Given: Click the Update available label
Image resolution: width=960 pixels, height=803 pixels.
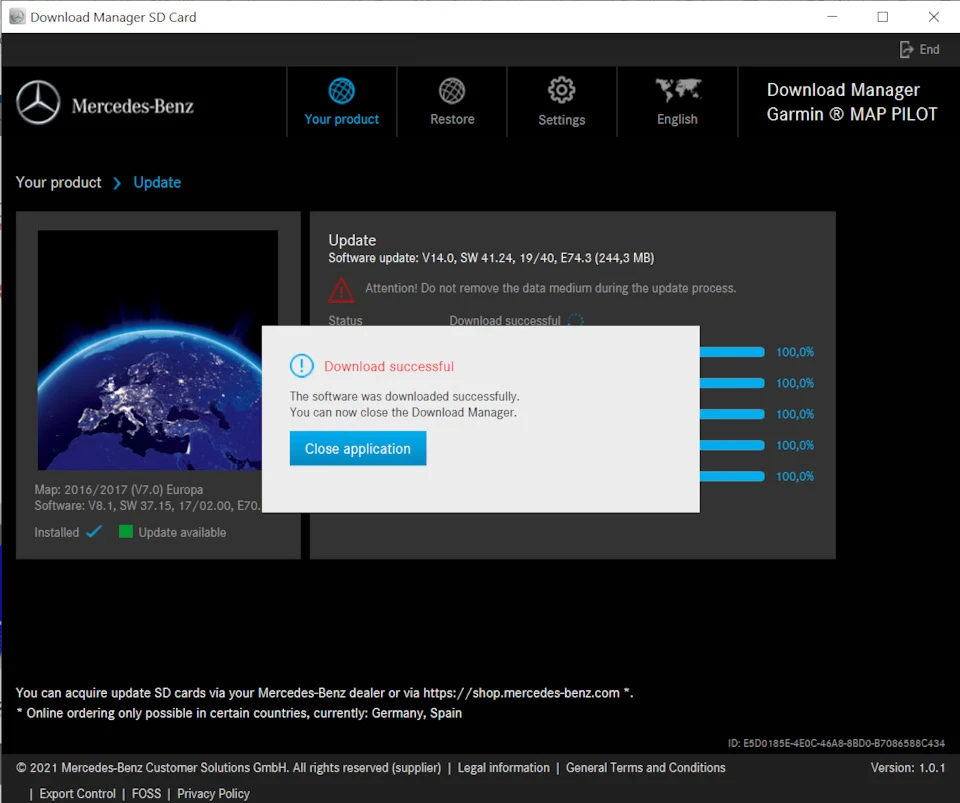Looking at the screenshot, I should [182, 532].
